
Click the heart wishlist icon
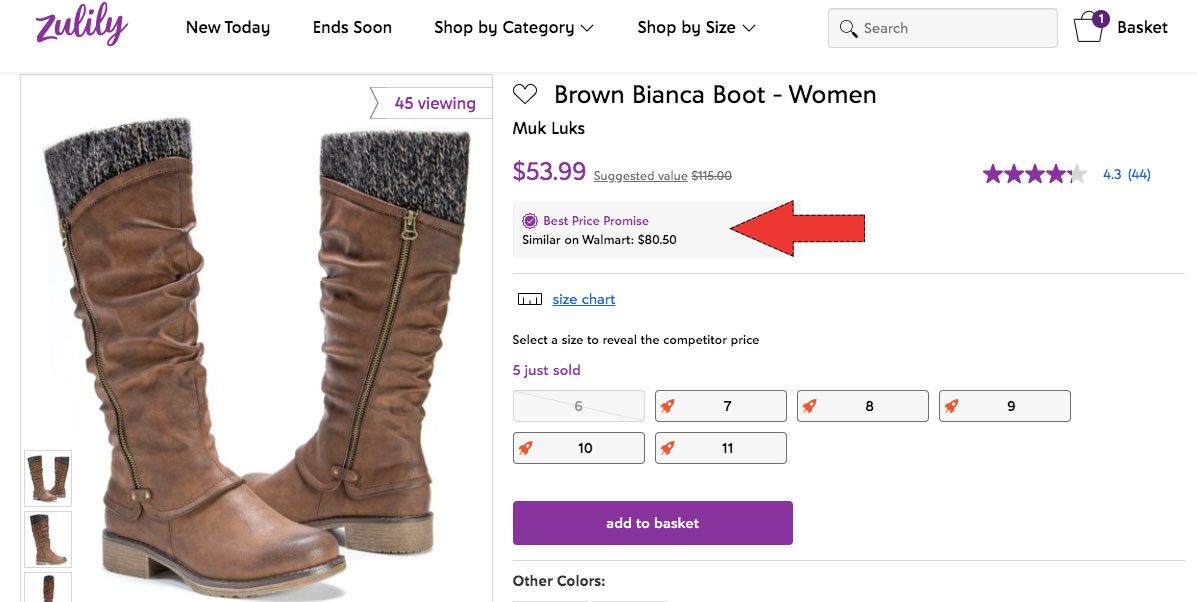(x=525, y=95)
